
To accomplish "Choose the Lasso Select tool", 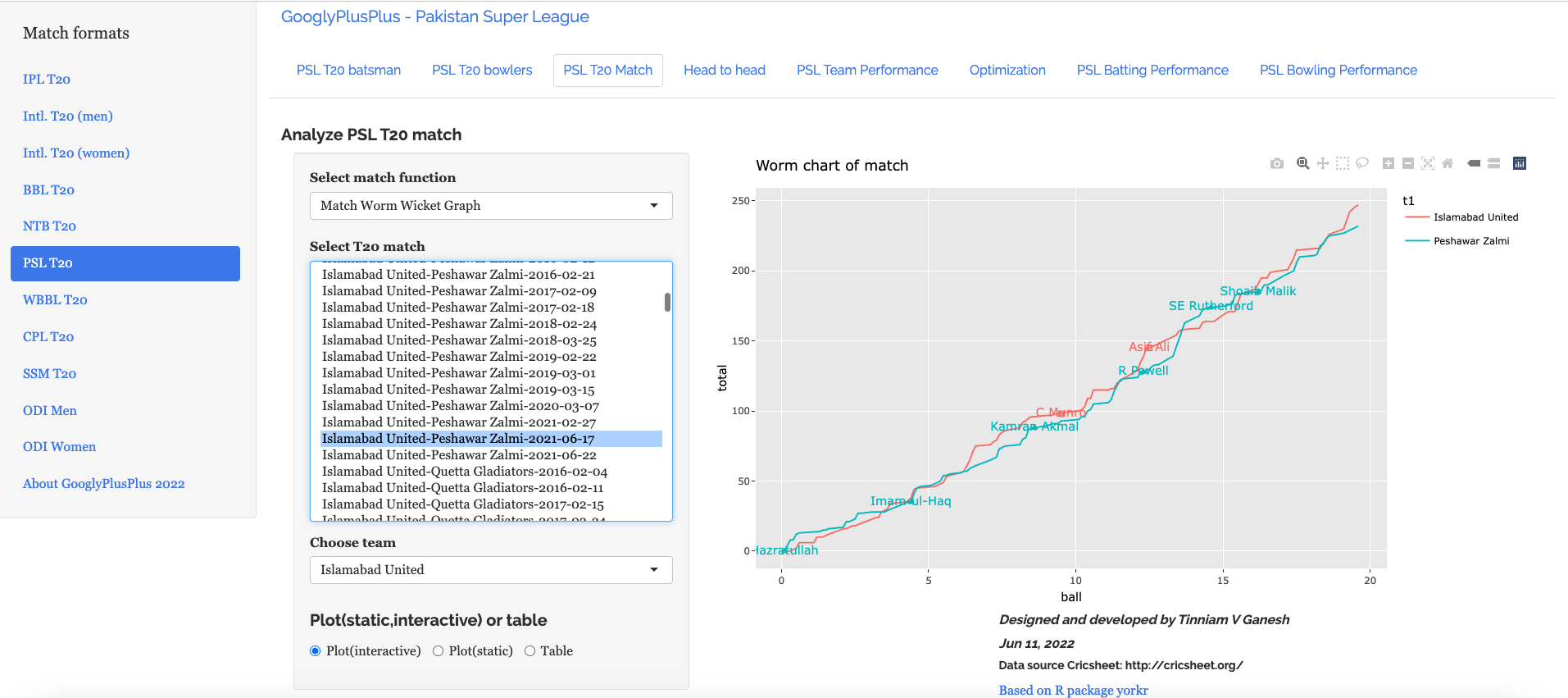I will point(1362,164).
